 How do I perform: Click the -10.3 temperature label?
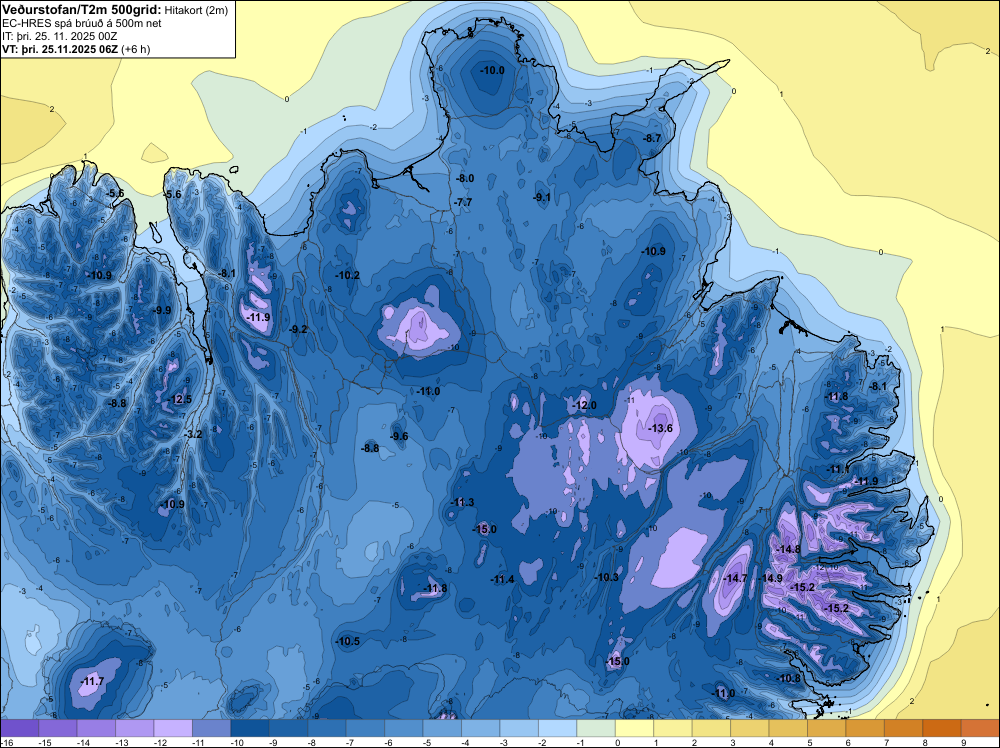607,577
